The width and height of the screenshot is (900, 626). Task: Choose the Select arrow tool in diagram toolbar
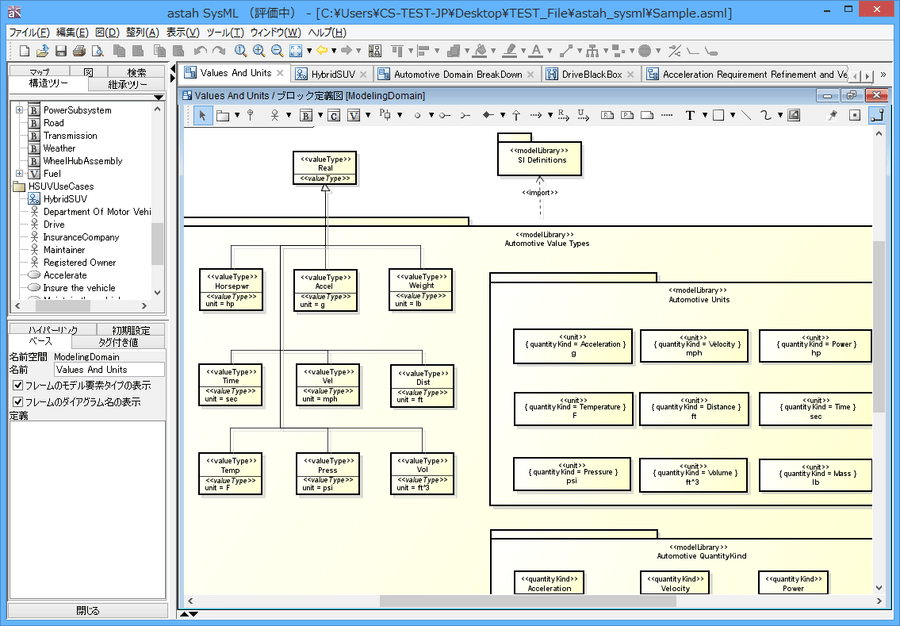click(x=203, y=115)
